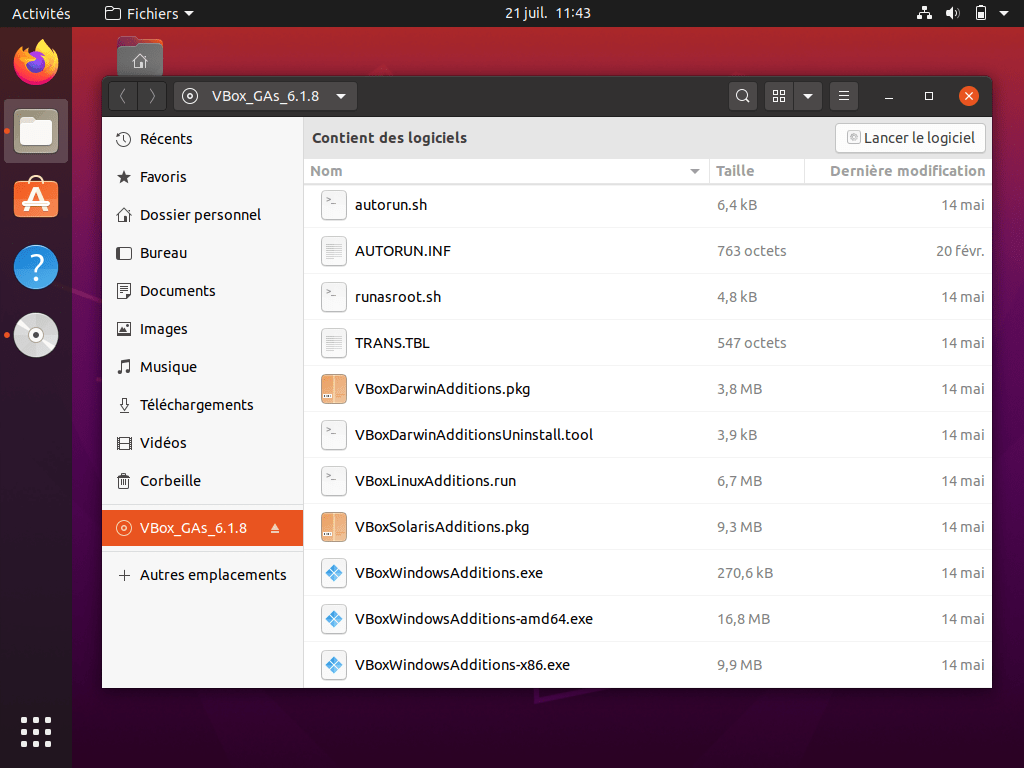1024x768 pixels.
Task: Open Firefox from the dock
Action: (36, 63)
